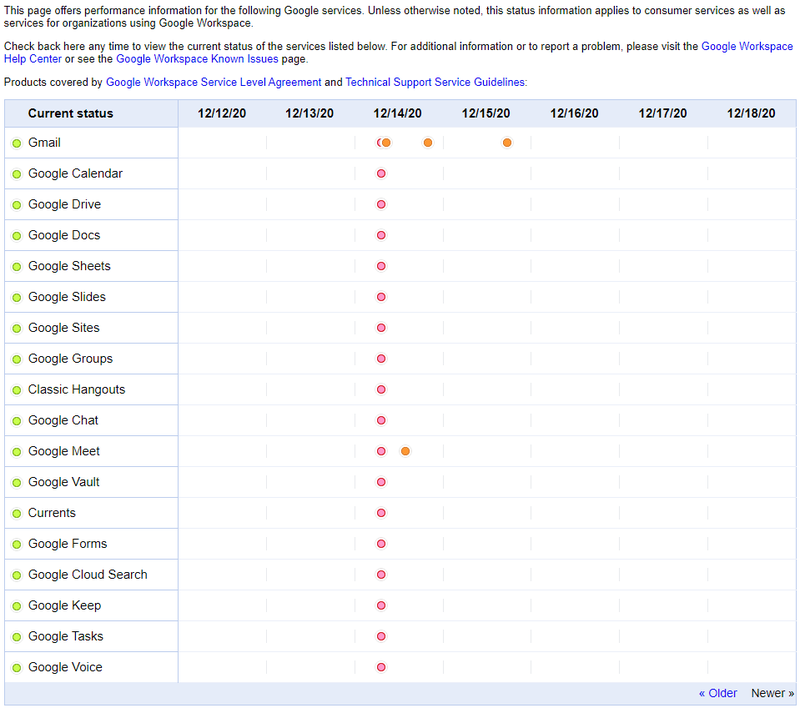
Task: Click the pink outage dot in Google Sites row
Action: pos(381,328)
